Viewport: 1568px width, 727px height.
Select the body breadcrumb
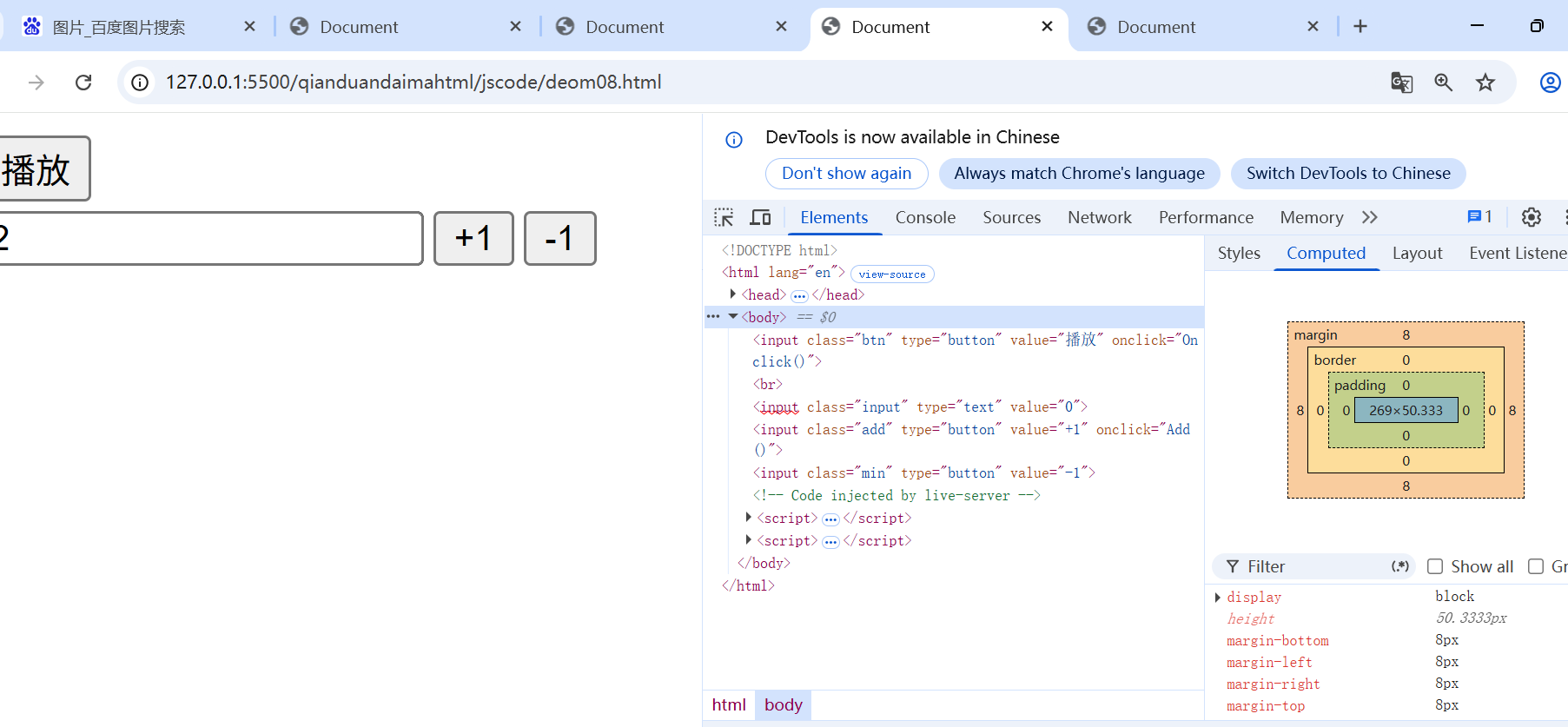click(784, 704)
